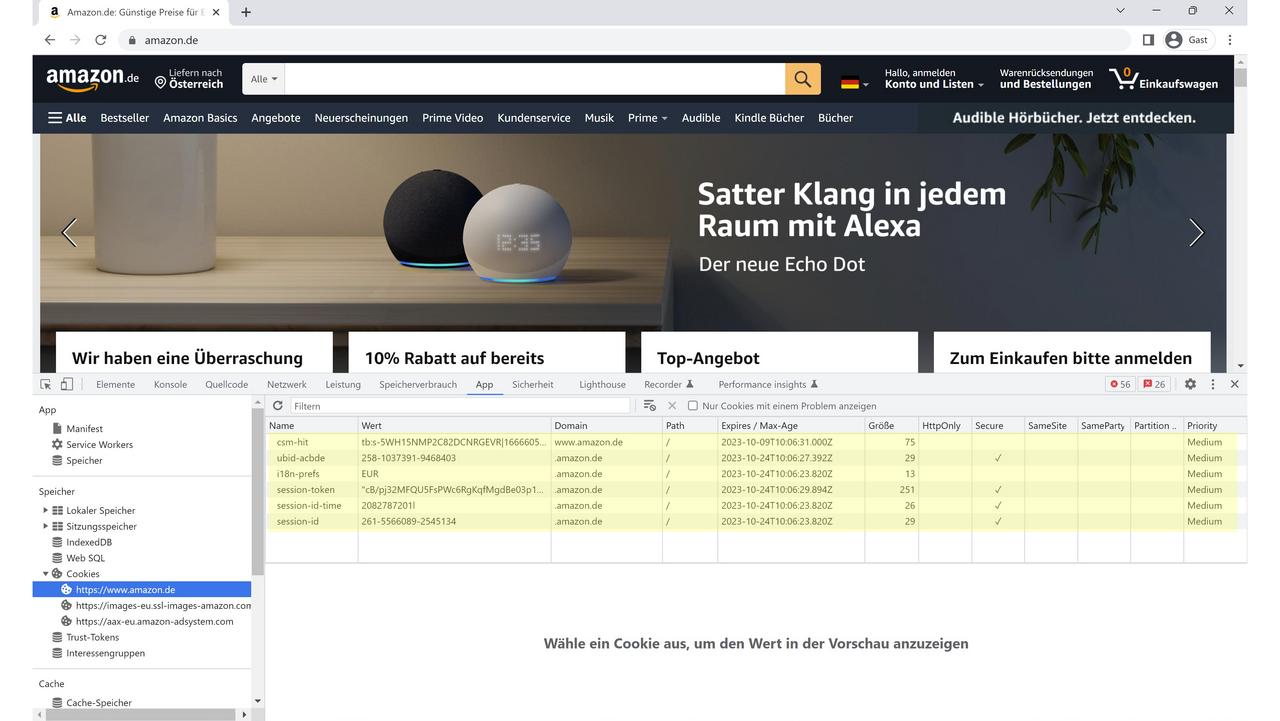
Task: Navigate to the Angebote link
Action: pos(275,117)
